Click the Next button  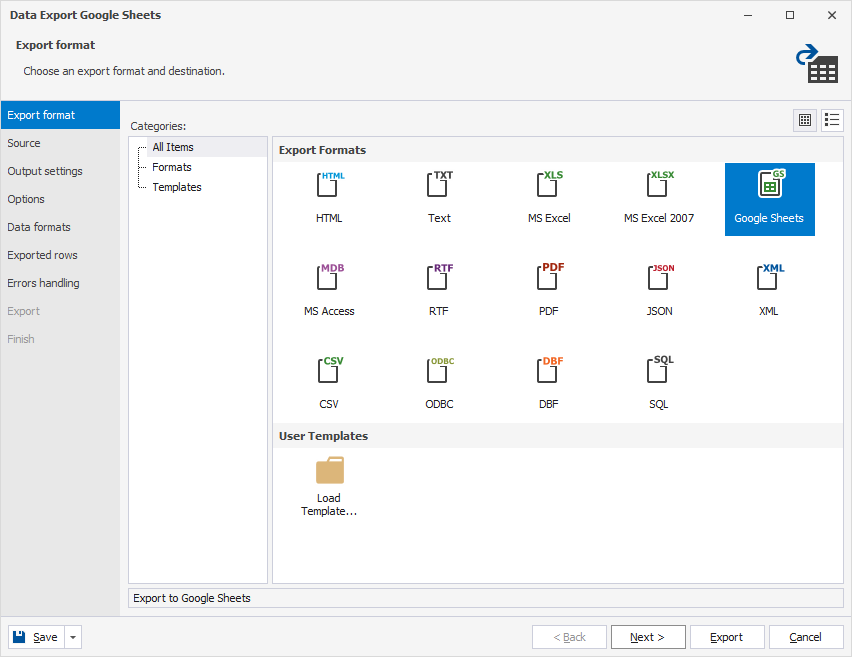click(x=648, y=637)
